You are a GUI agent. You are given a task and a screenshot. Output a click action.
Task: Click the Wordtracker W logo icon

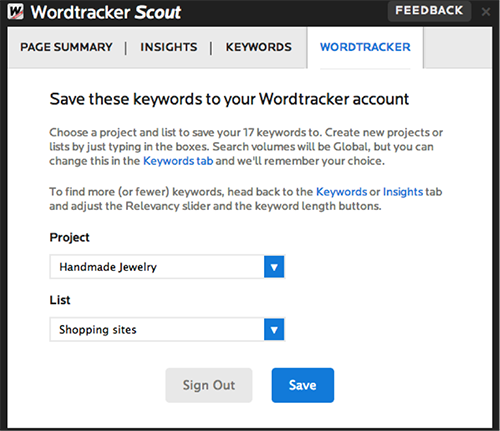tap(15, 12)
